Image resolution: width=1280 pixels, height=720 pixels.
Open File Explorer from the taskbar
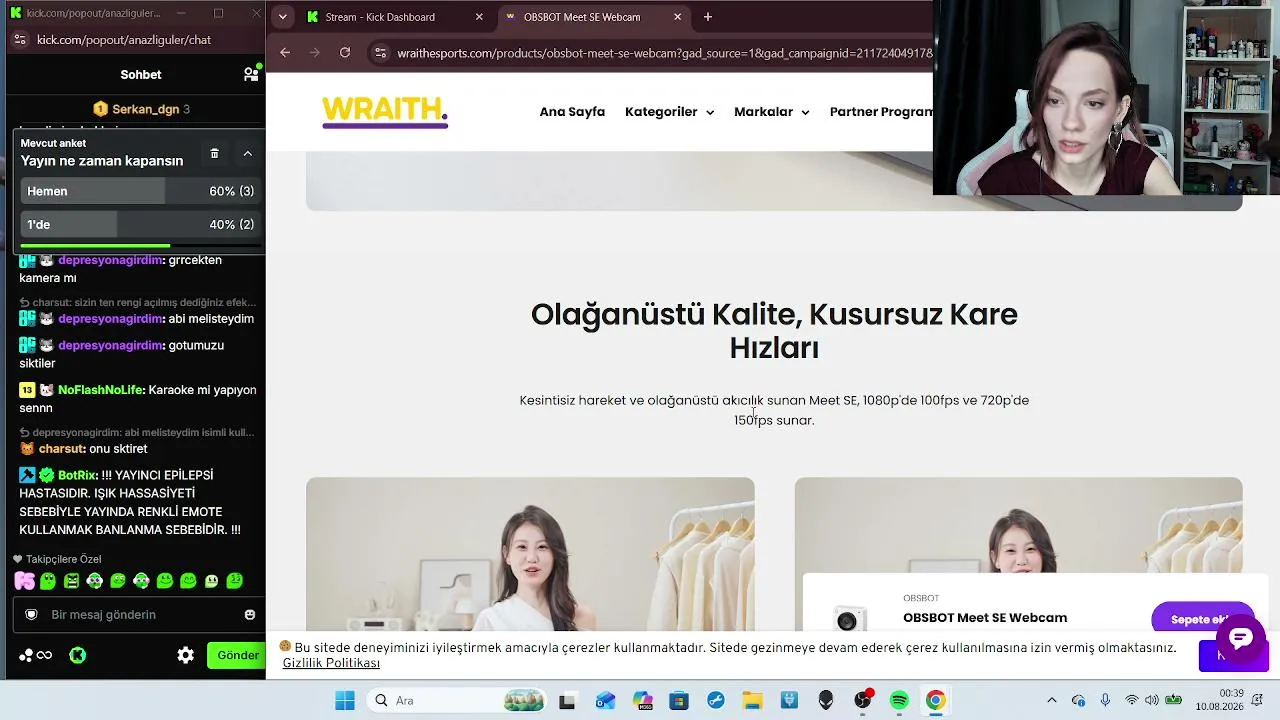(752, 701)
